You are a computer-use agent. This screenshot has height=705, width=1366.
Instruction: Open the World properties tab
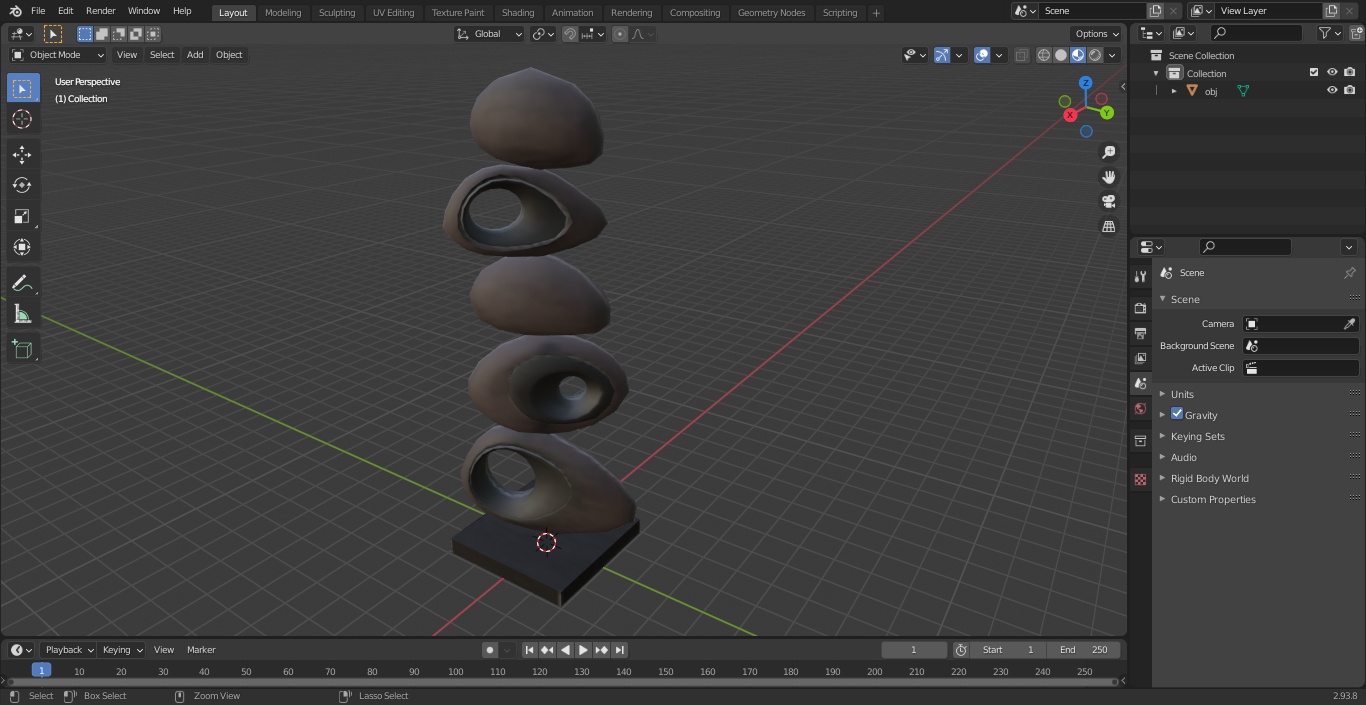point(1140,408)
